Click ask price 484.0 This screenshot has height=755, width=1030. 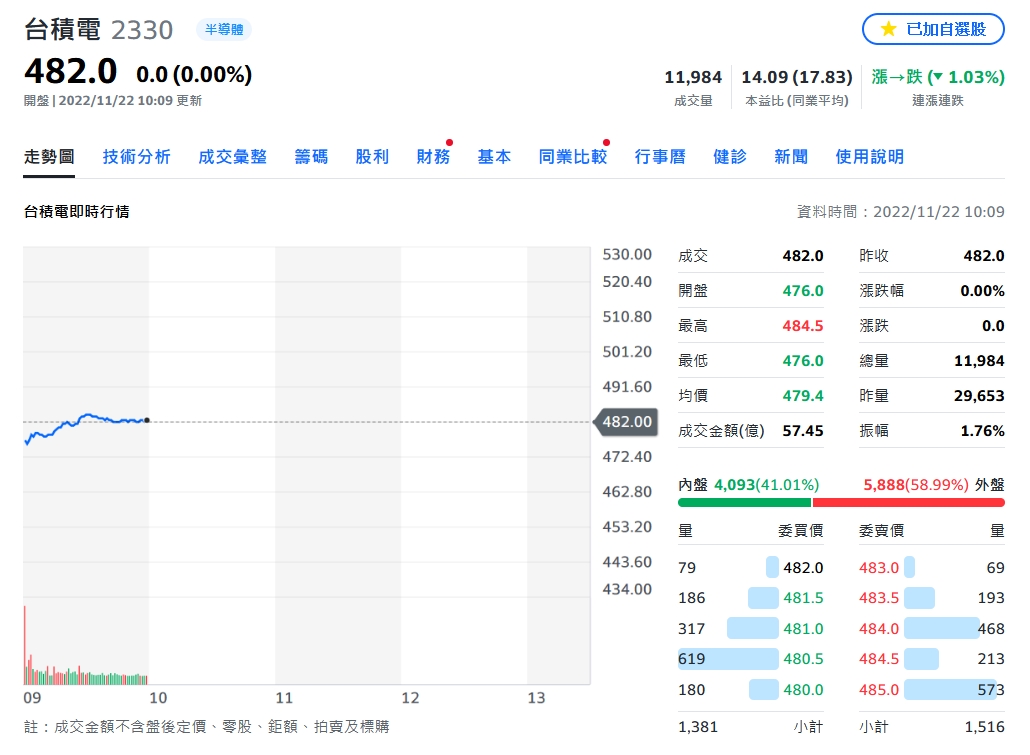pyautogui.click(x=879, y=628)
